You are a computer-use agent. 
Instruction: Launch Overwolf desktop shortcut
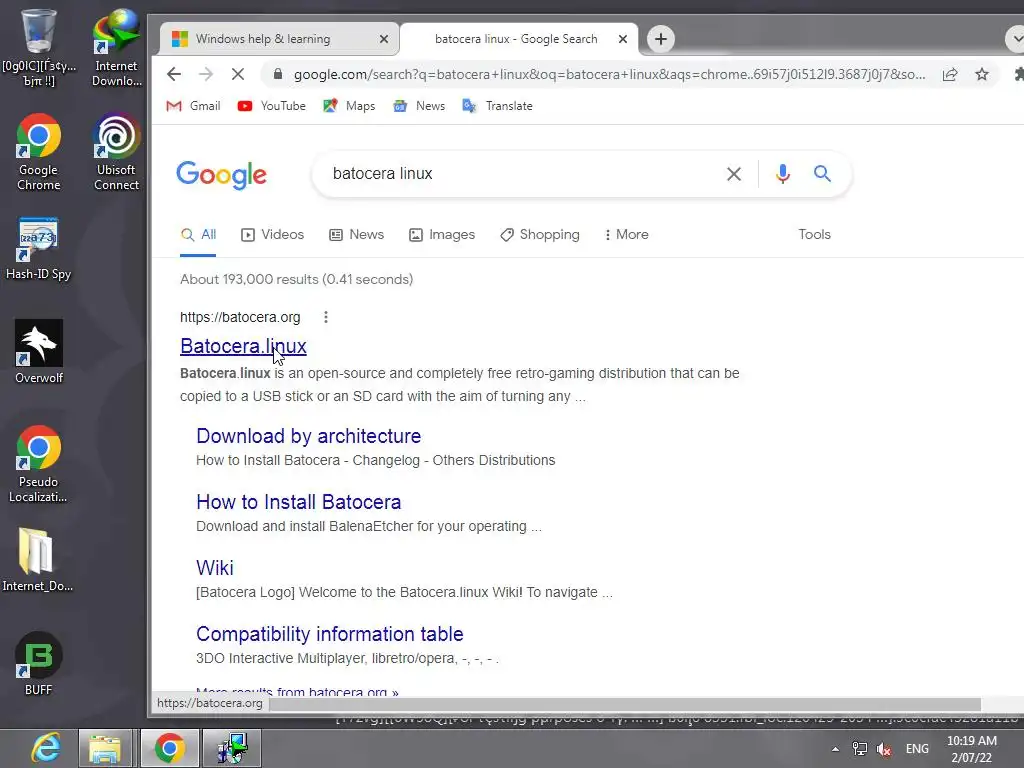click(x=39, y=351)
